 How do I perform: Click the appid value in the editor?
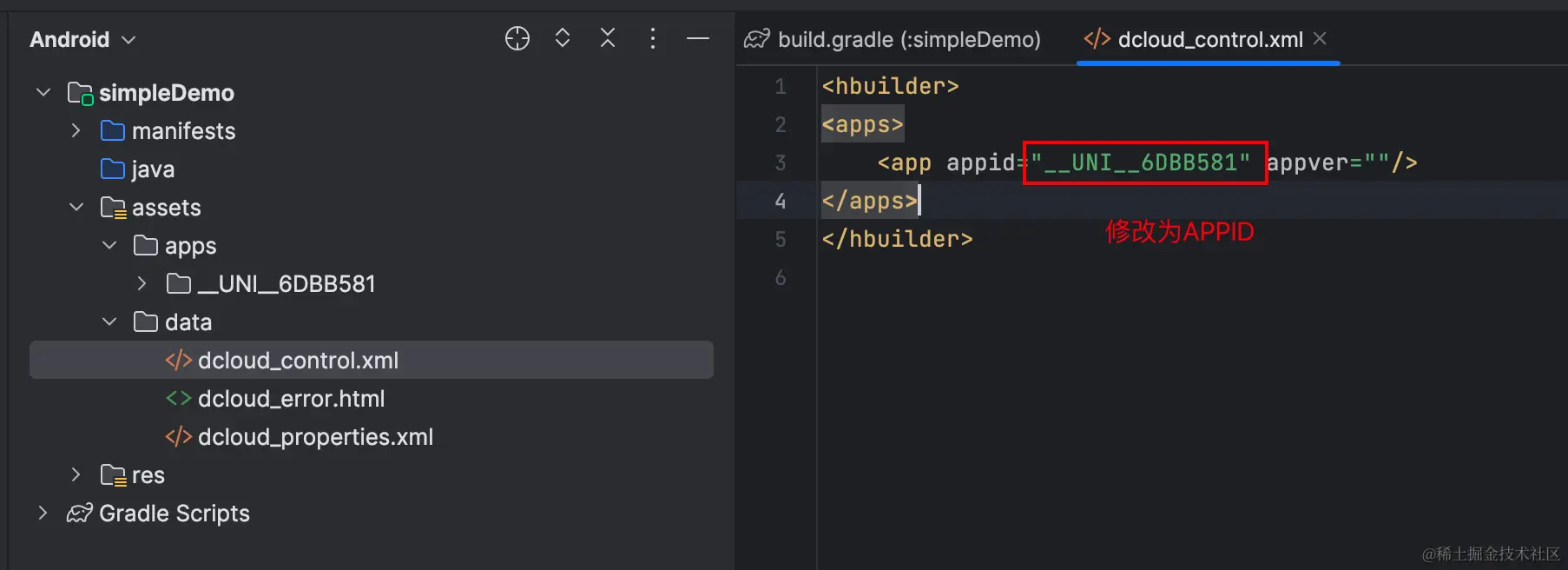[x=1141, y=162]
